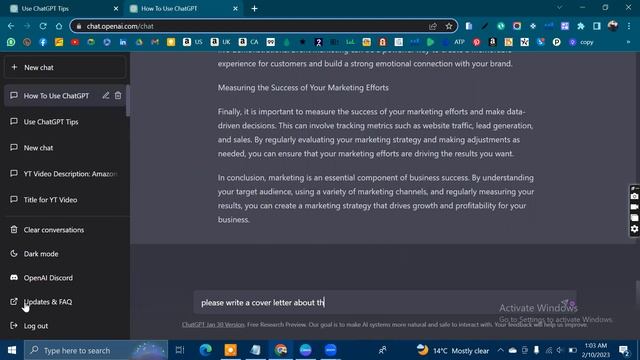The height and width of the screenshot is (360, 640).
Task: Click the camera icon on the side toolbar
Action: [634, 196]
